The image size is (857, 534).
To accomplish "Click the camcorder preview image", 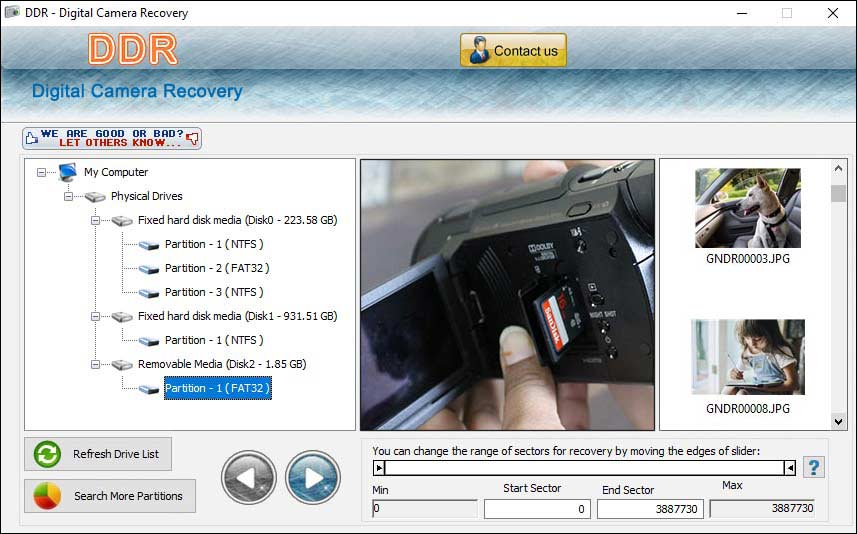I will pyautogui.click(x=507, y=295).
